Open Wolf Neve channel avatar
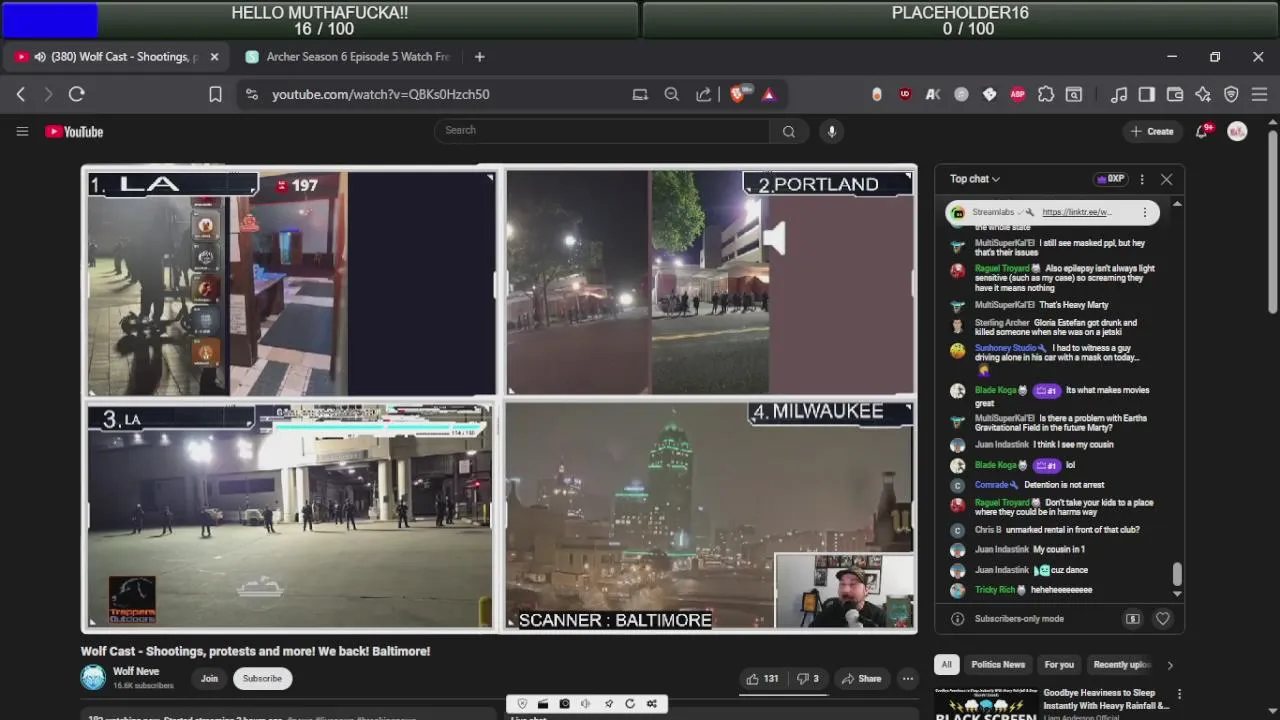 93,677
